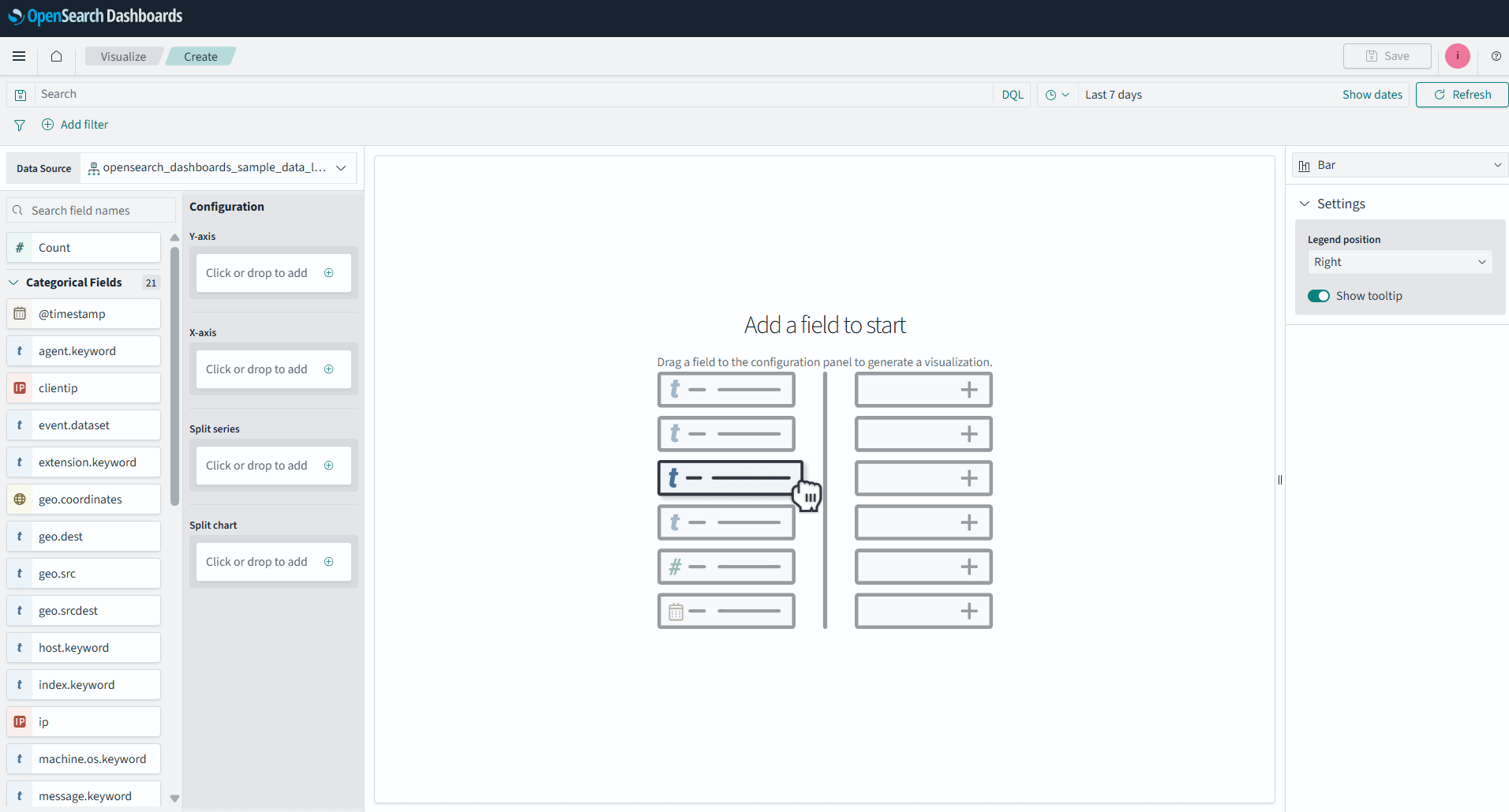Click the Show dates link
Viewport: 1509px width, 812px height.
1372,94
